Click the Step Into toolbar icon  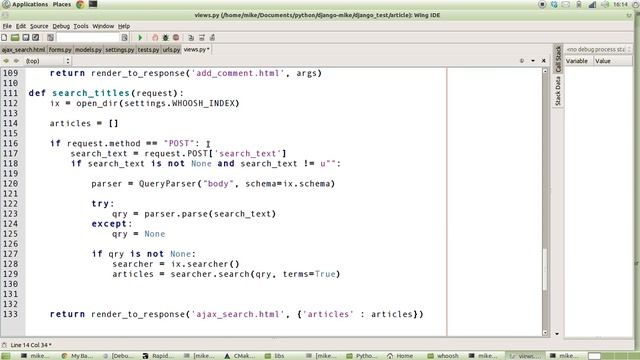[x=191, y=38]
